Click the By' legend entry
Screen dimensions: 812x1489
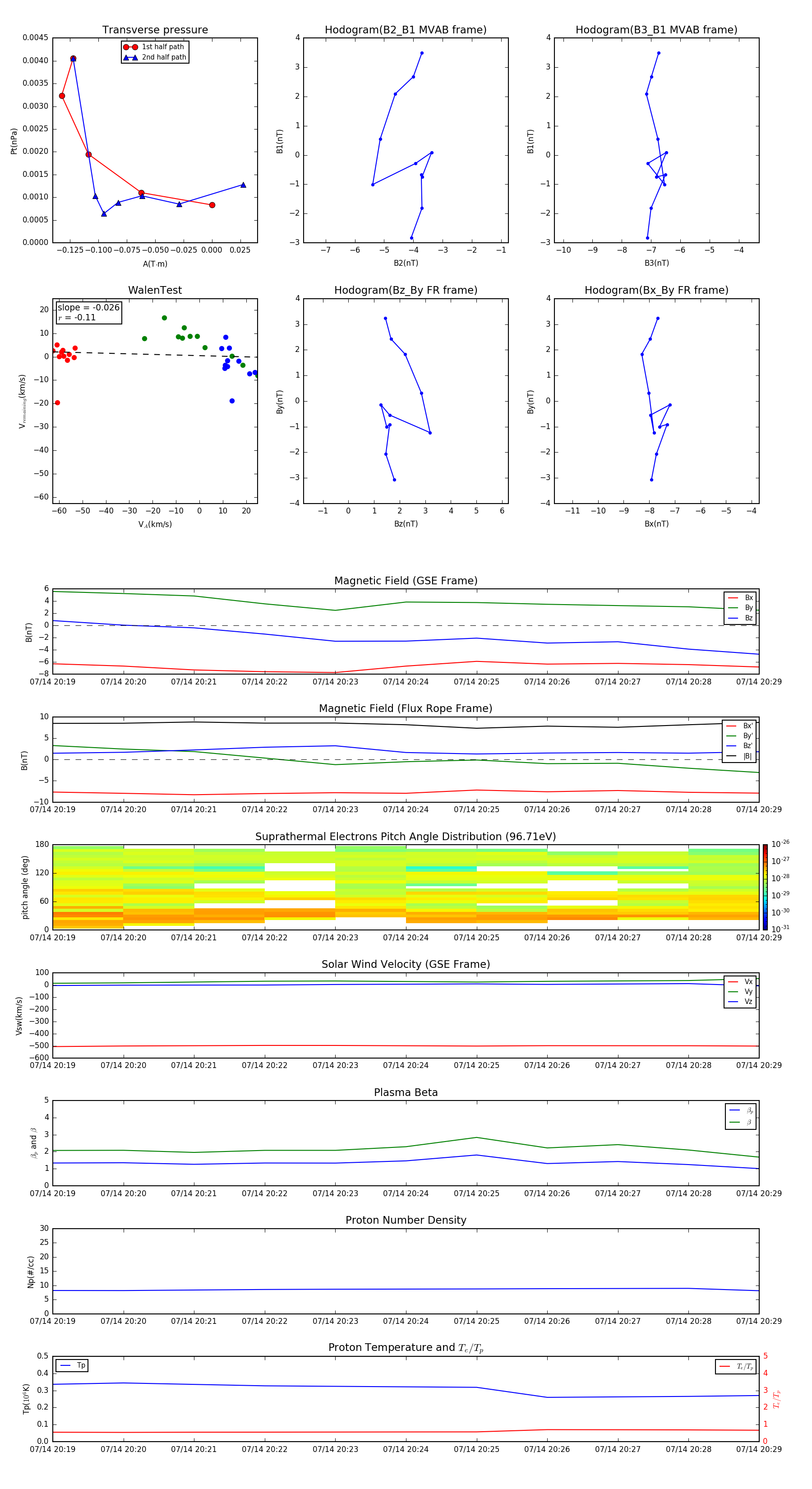(x=740, y=736)
